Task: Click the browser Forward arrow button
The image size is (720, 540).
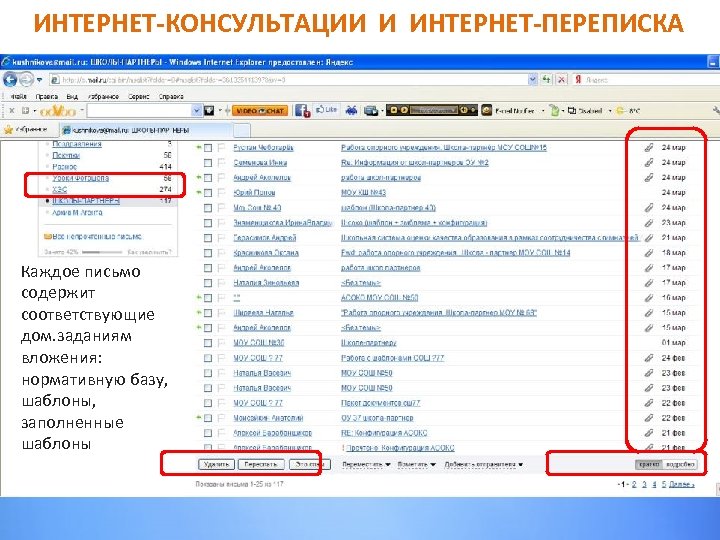Action: pyautogui.click(x=26, y=79)
